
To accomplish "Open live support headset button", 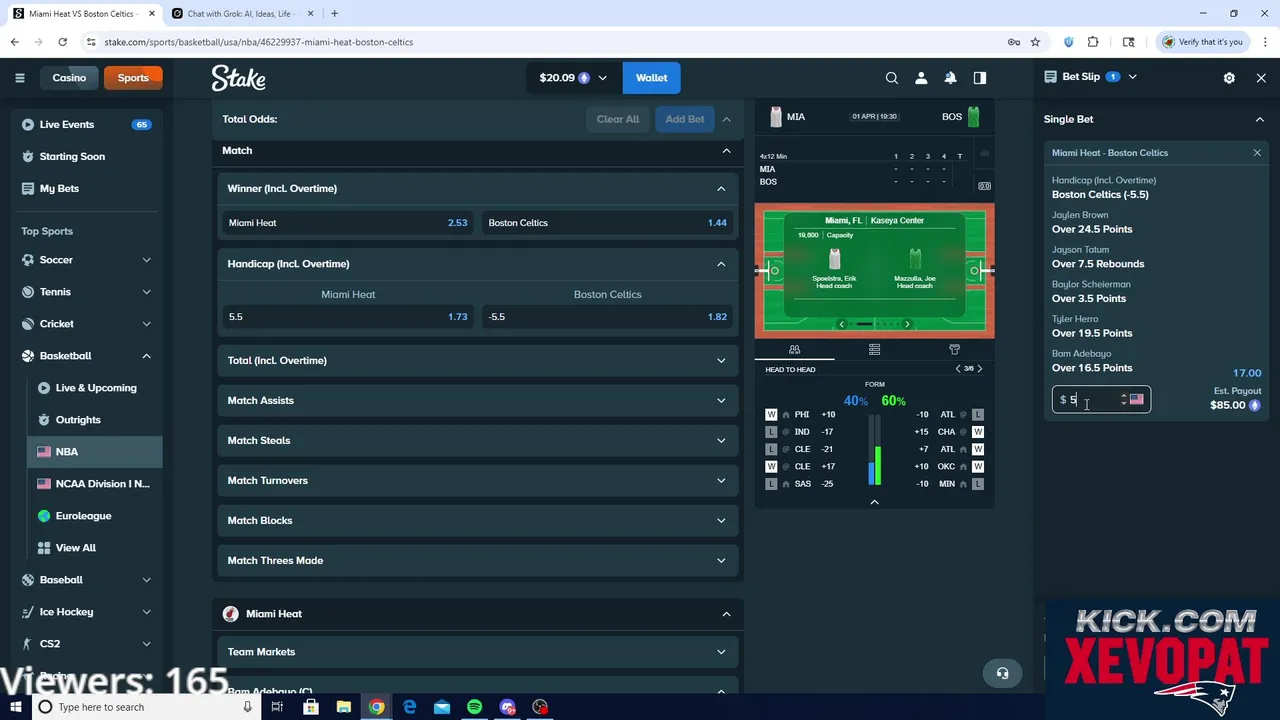I will [1002, 673].
